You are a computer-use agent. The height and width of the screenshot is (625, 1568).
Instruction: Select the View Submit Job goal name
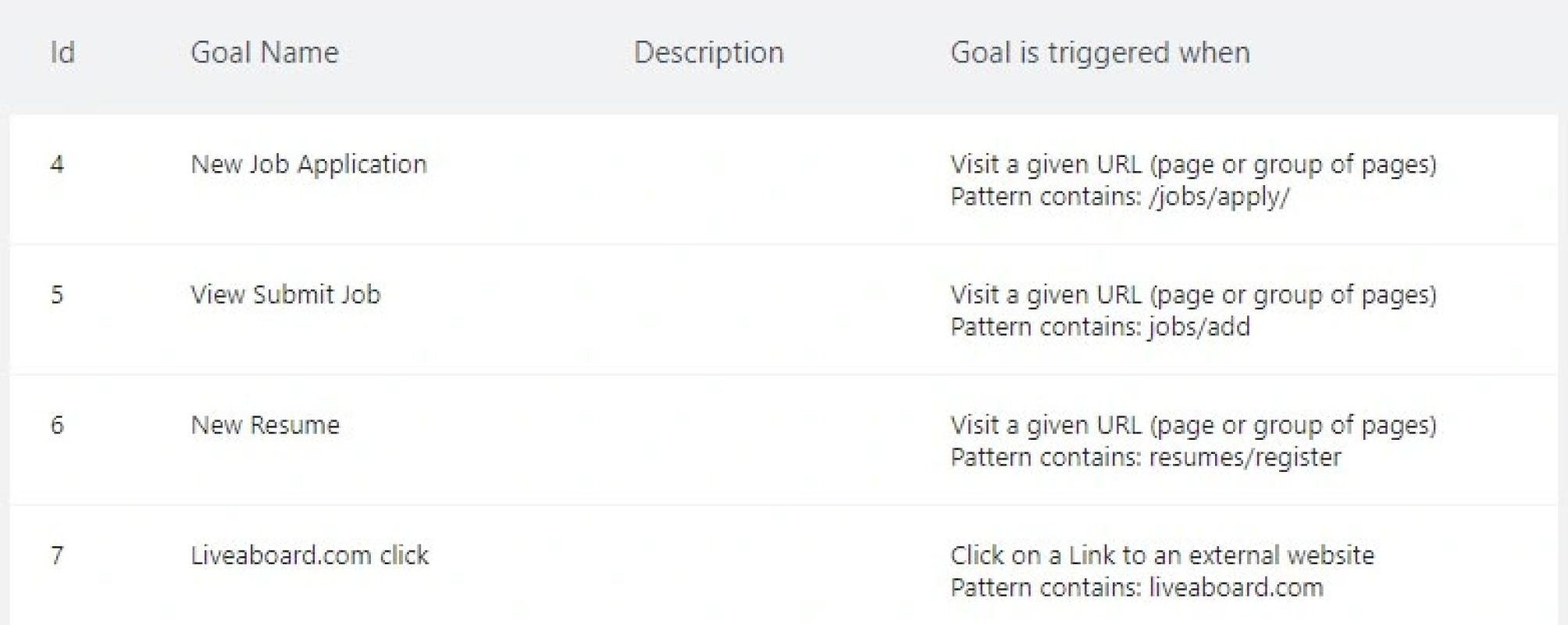[286, 295]
